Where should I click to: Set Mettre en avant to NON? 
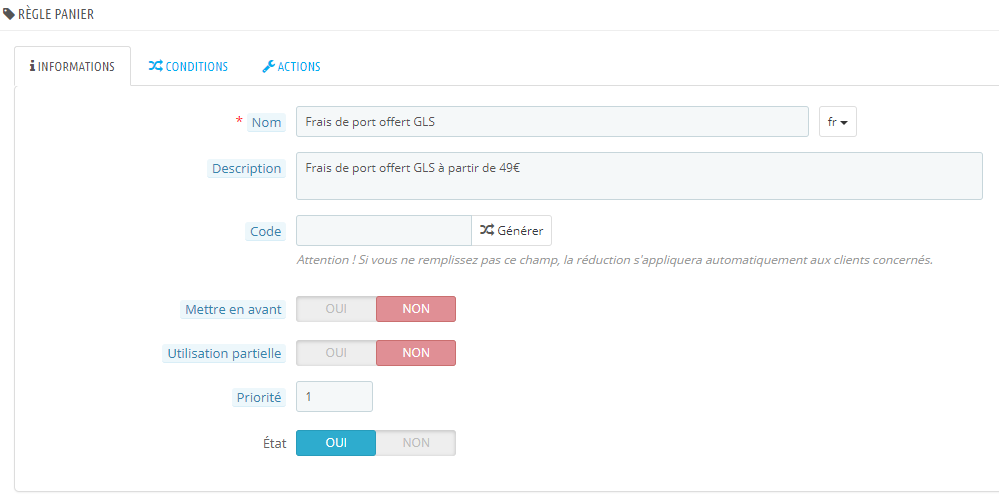pyautogui.click(x=416, y=309)
